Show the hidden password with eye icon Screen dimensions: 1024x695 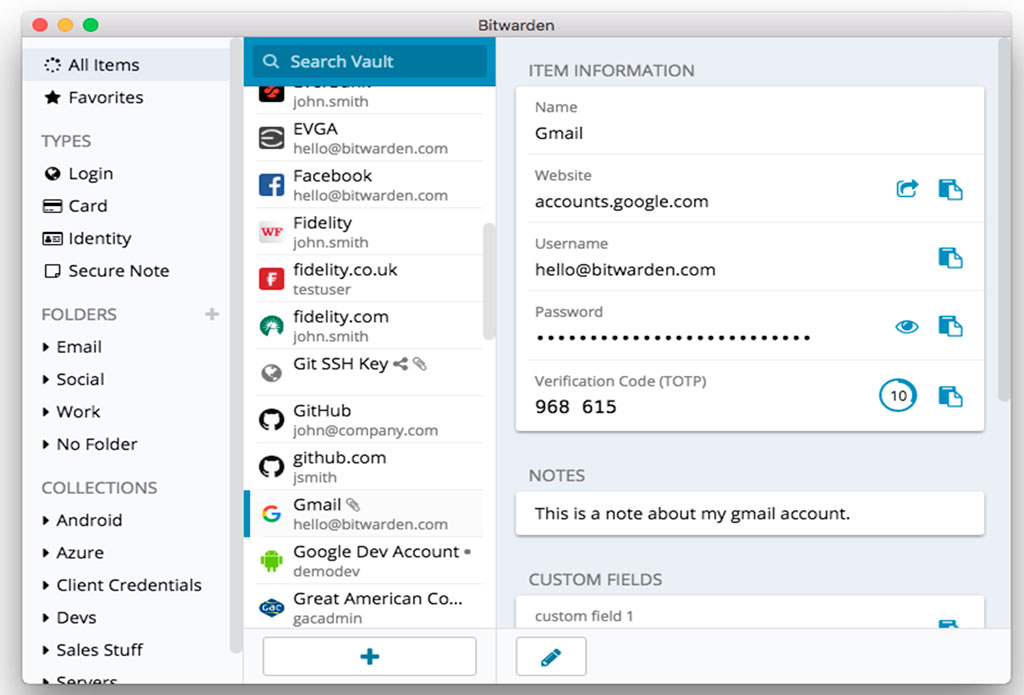coord(906,327)
